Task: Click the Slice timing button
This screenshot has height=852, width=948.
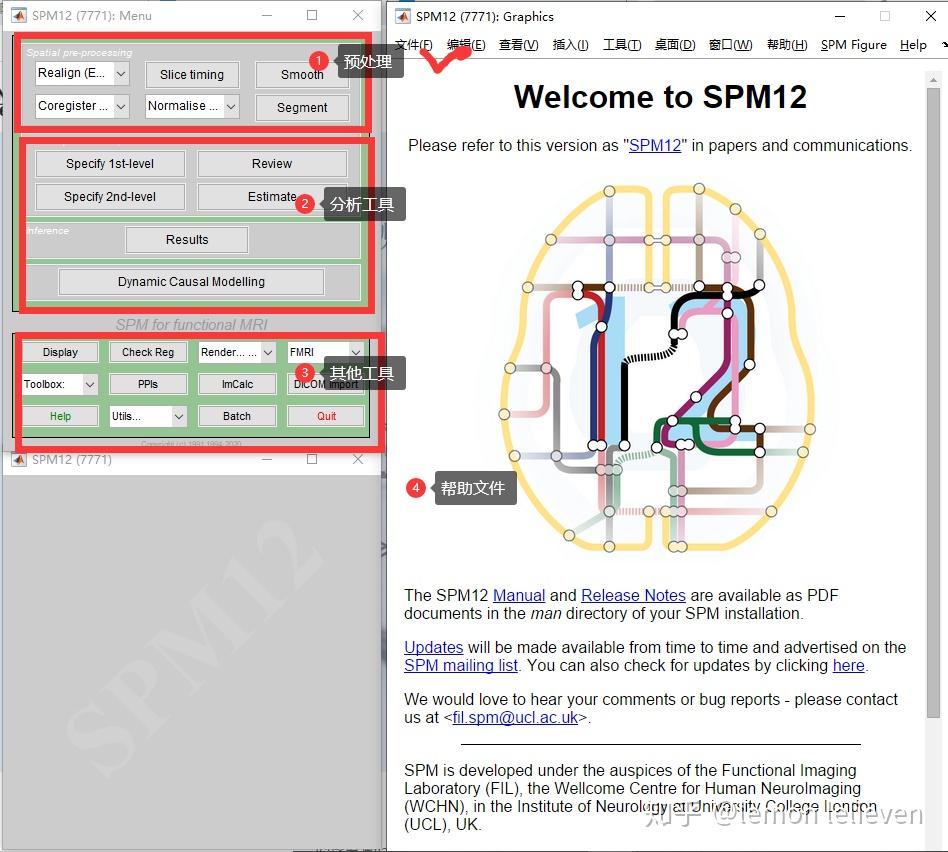Action: 192,74
